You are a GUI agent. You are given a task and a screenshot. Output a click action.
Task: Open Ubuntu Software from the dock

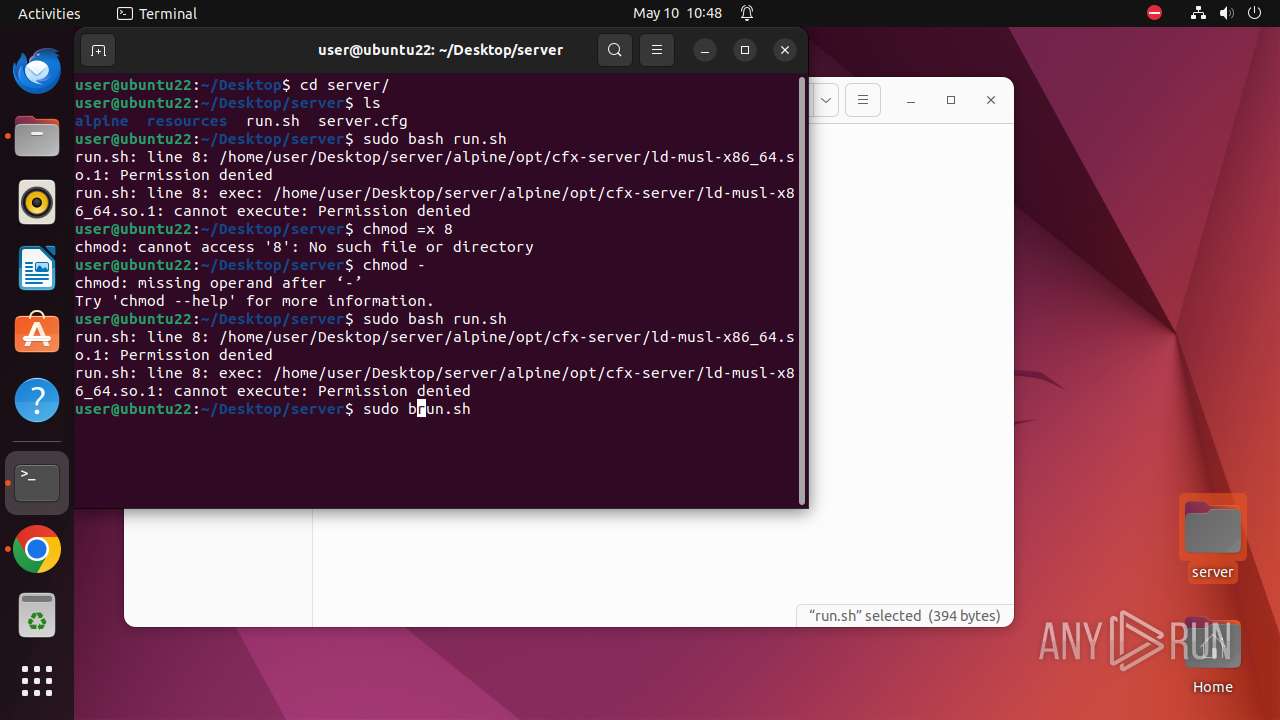[37, 334]
